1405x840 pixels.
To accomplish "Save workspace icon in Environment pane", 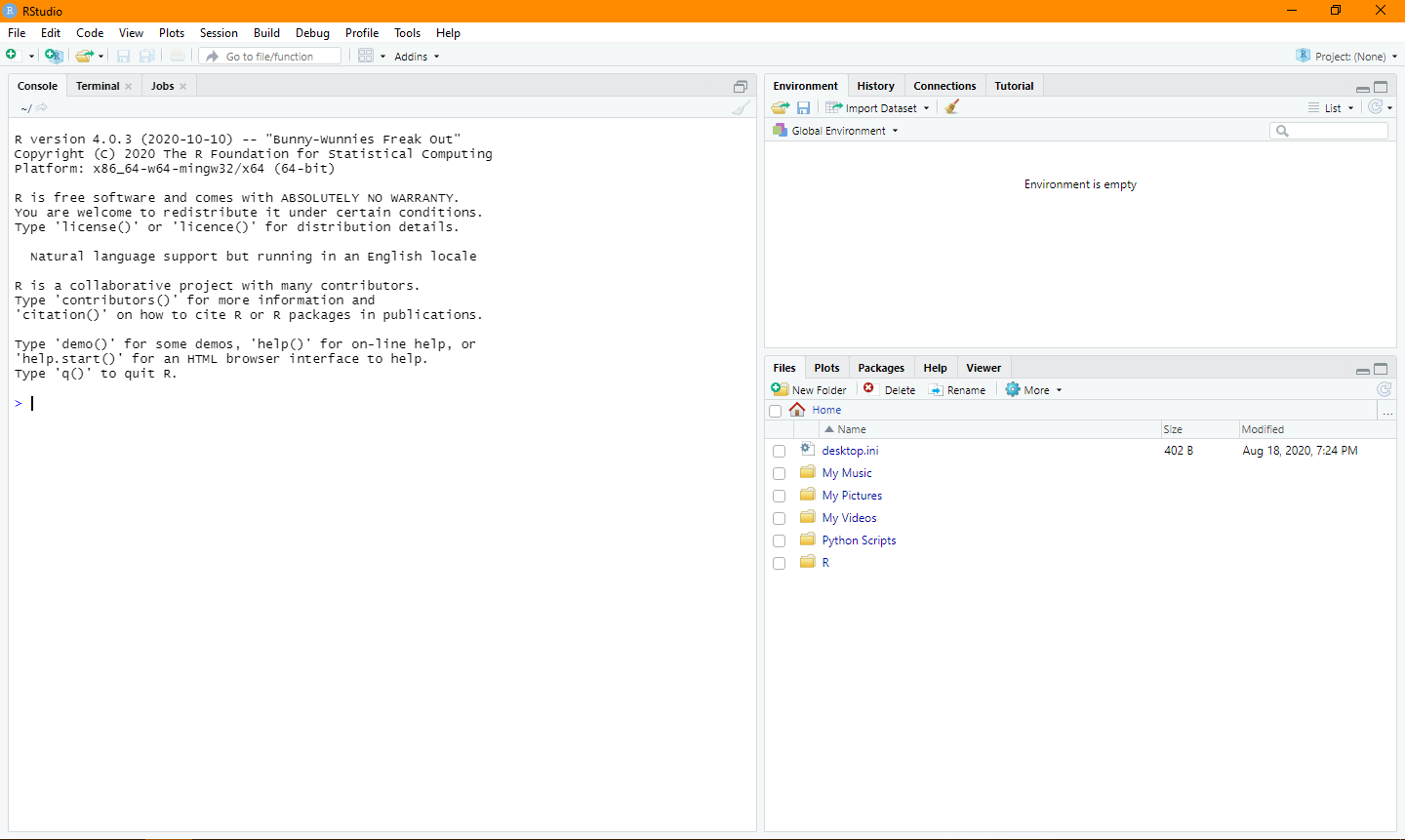I will 803,107.
